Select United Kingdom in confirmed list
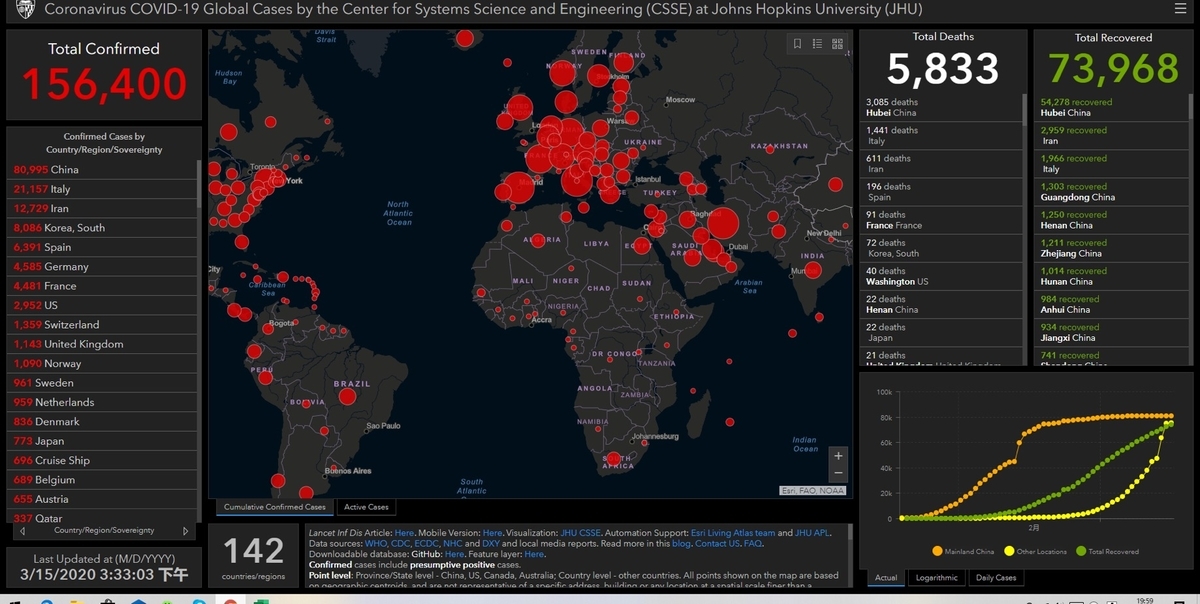The height and width of the screenshot is (604, 1200). (103, 344)
